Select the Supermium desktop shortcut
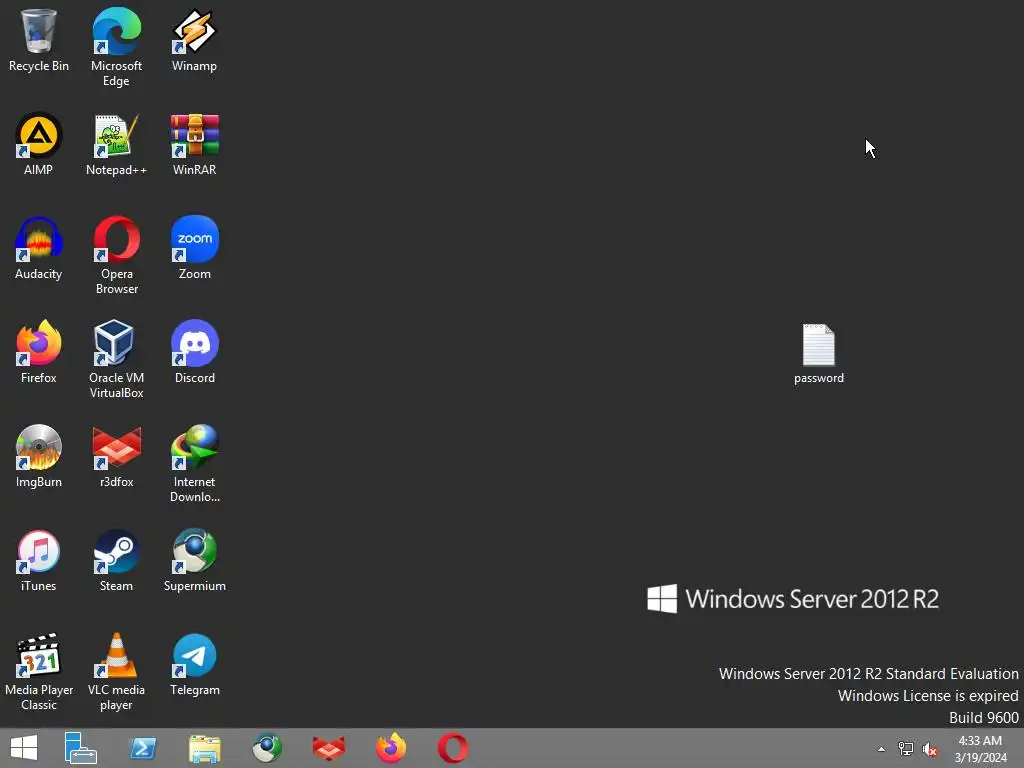 (x=195, y=560)
